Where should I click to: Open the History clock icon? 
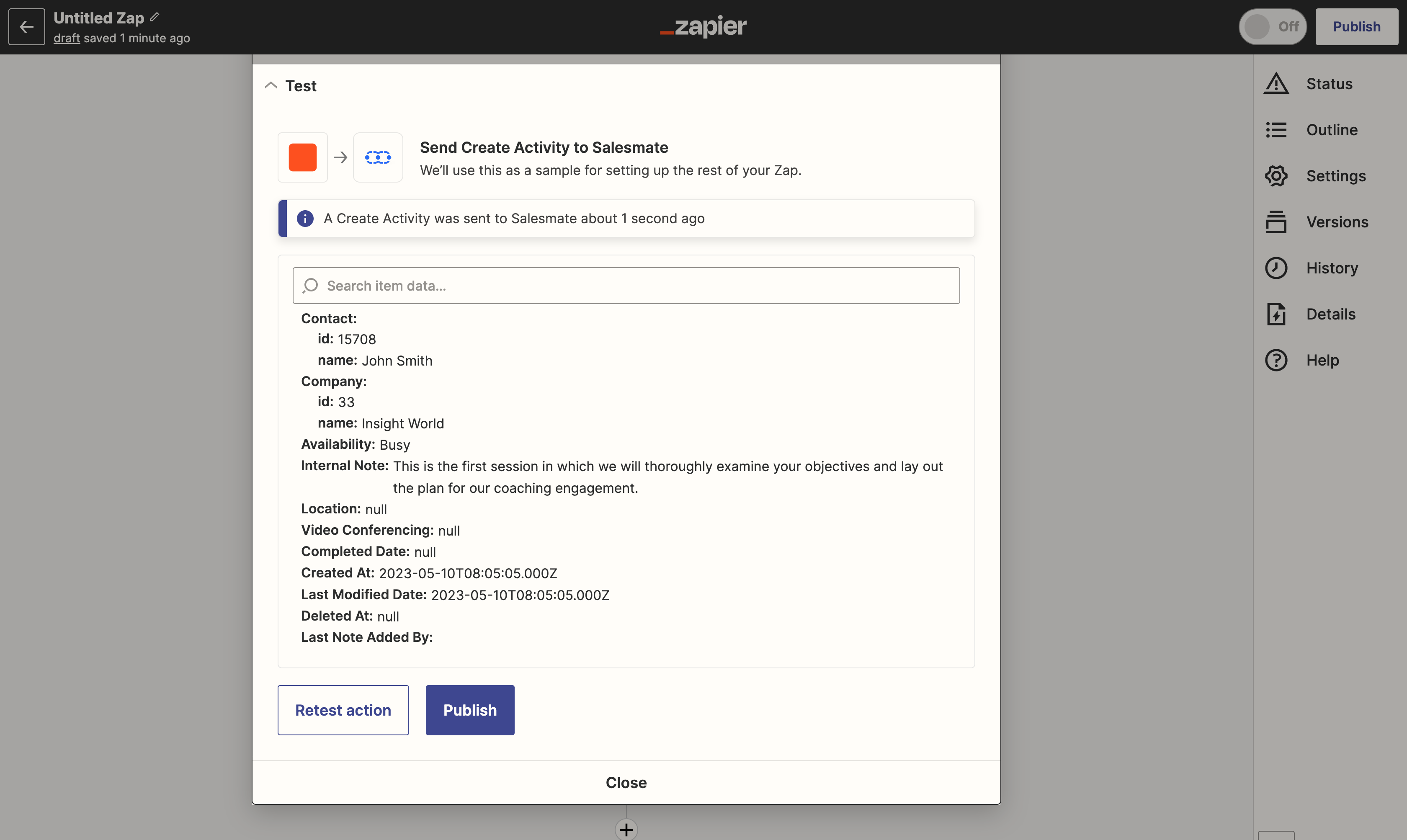coord(1276,268)
